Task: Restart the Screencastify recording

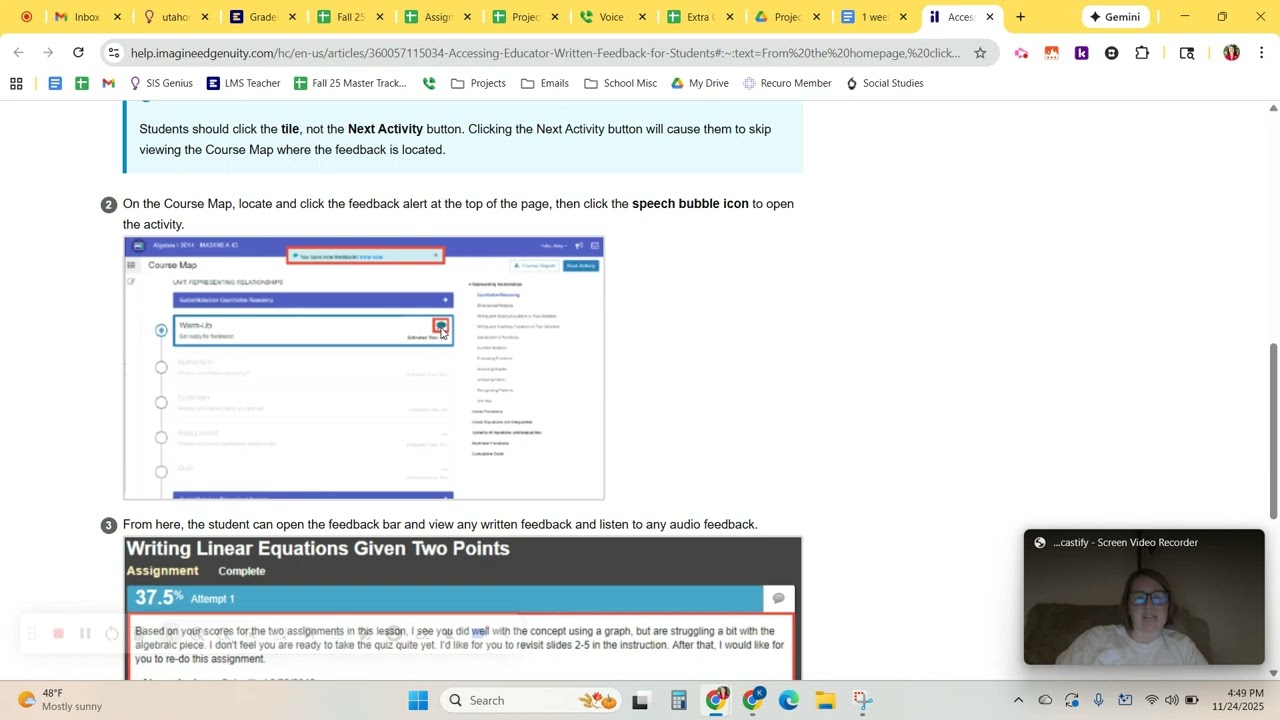Action: click(112, 633)
